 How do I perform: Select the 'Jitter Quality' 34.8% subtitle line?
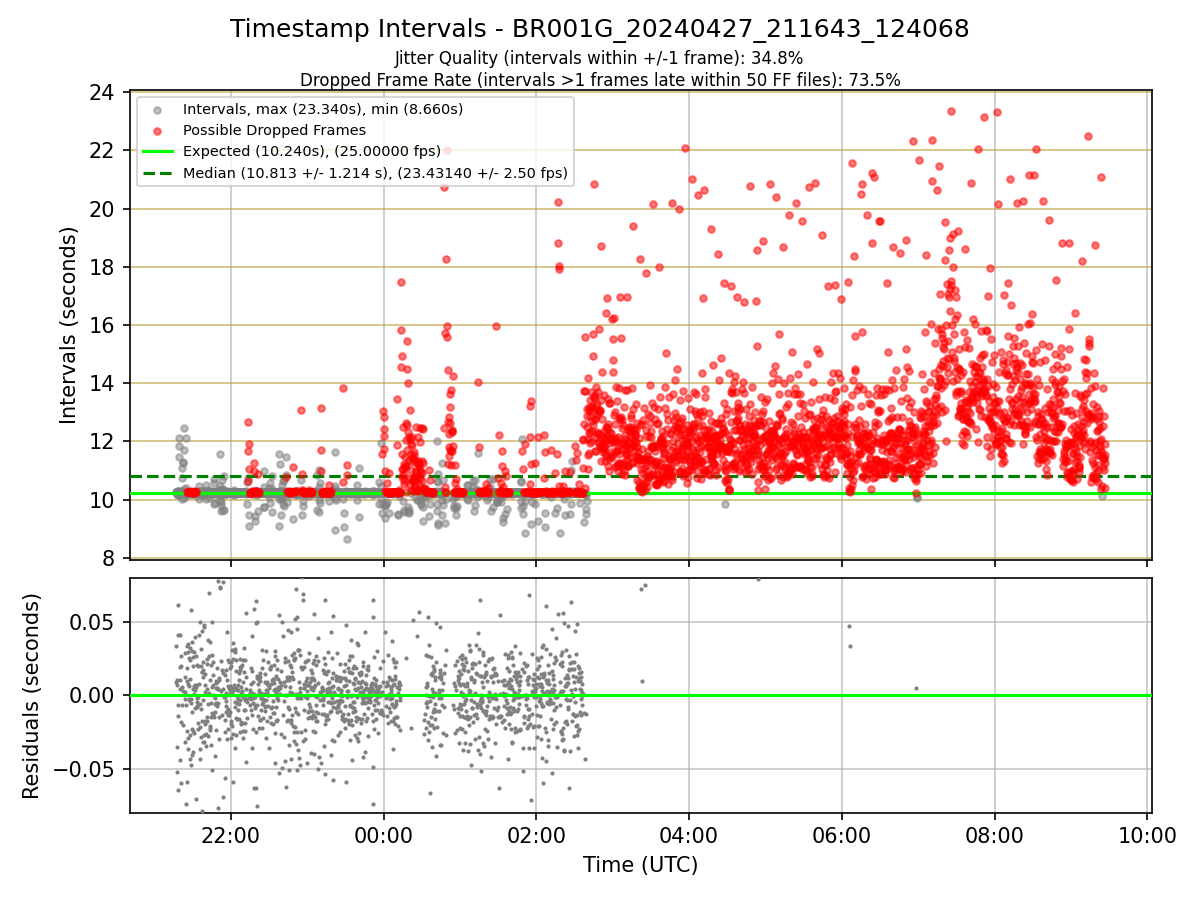[x=599, y=59]
